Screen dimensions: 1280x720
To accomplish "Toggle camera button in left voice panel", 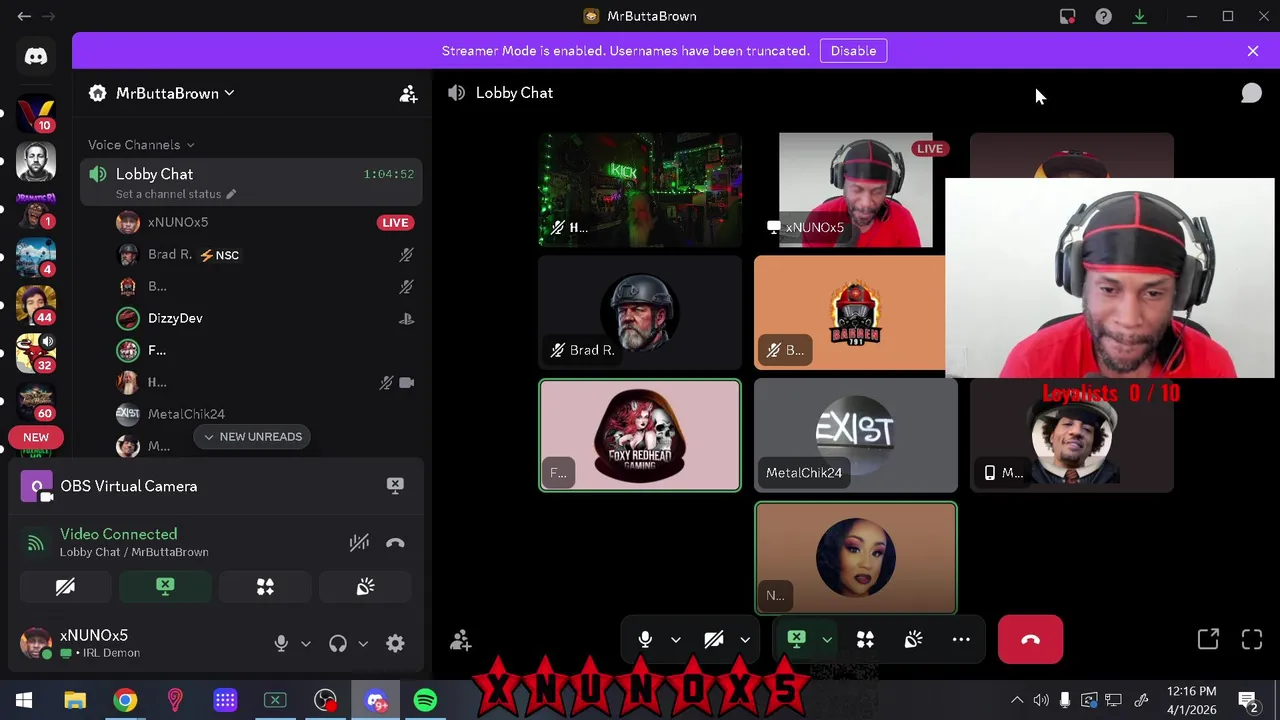I will tap(65, 587).
